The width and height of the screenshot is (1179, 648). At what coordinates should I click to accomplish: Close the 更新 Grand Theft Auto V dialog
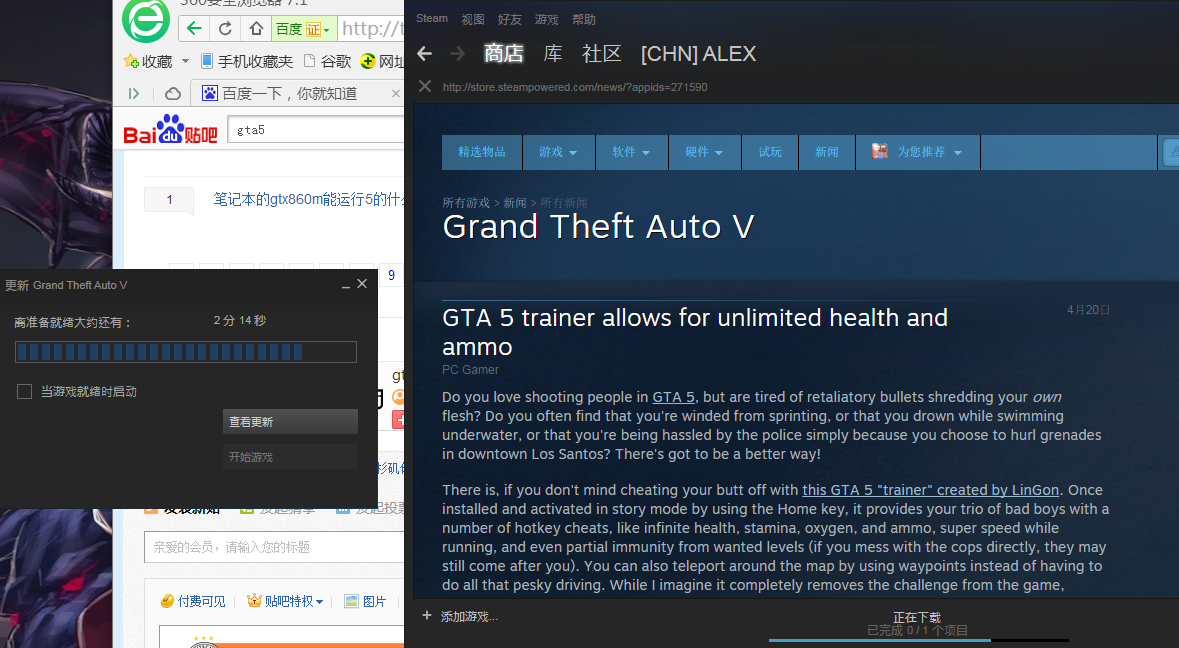coord(362,284)
